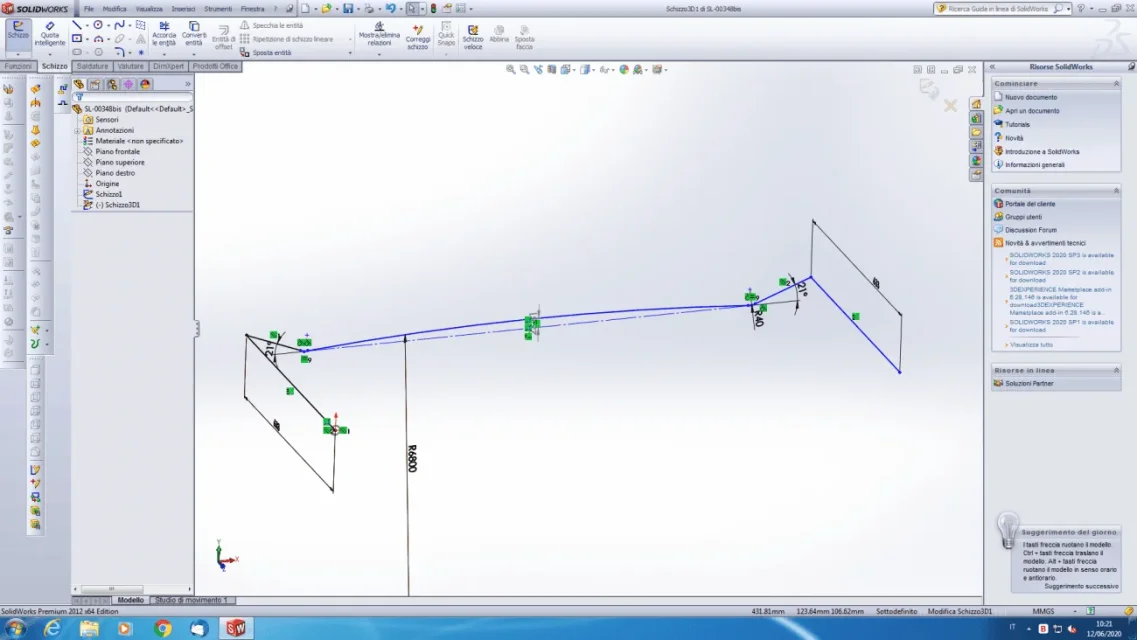Click Correggi schizzo tool
1137x640 pixels.
418,36
